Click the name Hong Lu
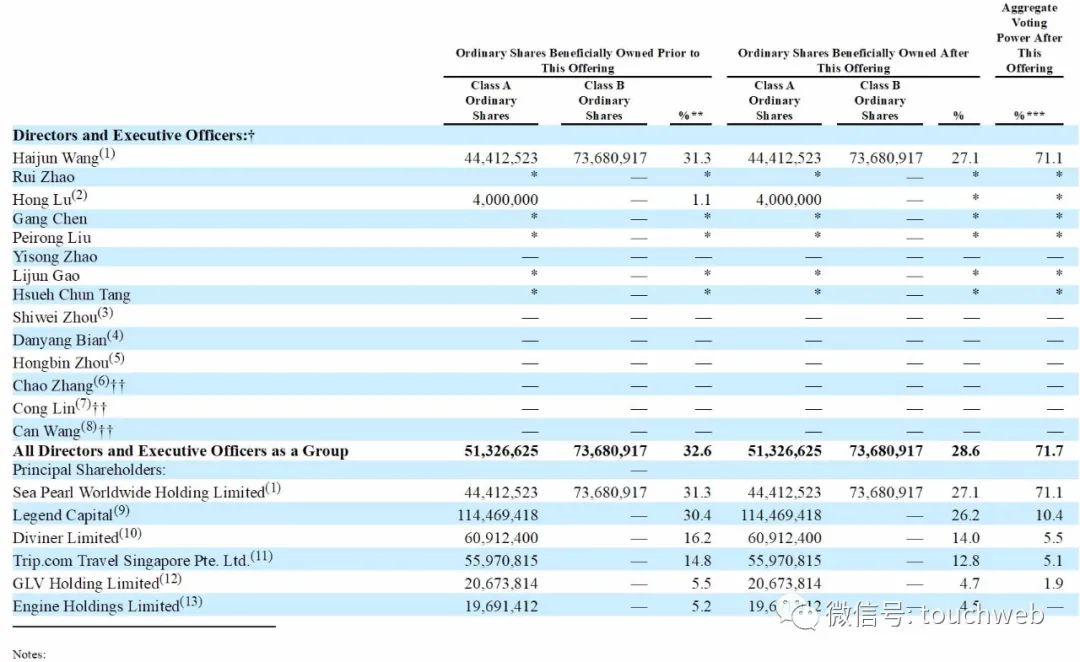The height and width of the screenshot is (662, 1080). [42, 200]
